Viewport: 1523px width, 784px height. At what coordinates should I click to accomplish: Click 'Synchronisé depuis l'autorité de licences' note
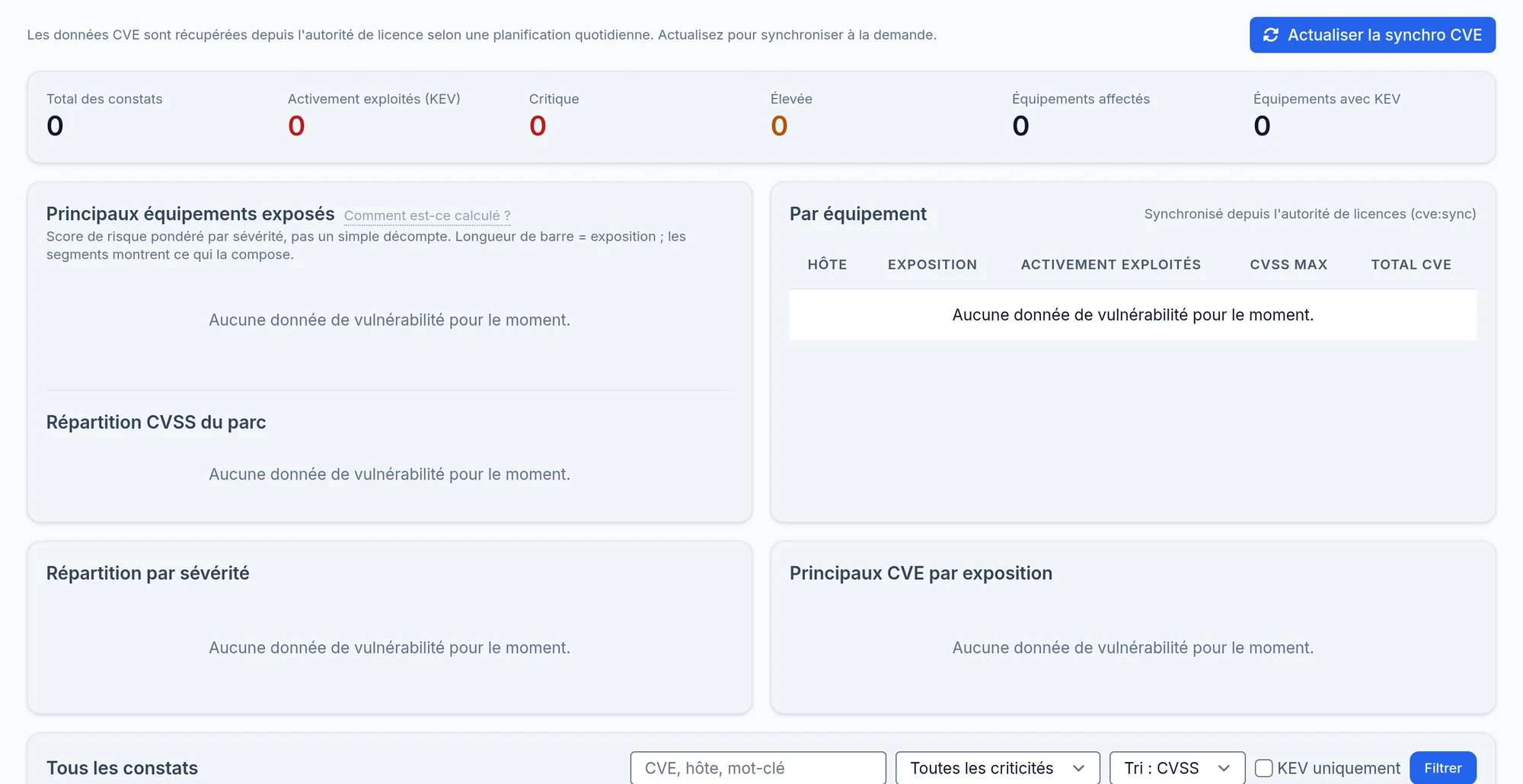pyautogui.click(x=1310, y=214)
